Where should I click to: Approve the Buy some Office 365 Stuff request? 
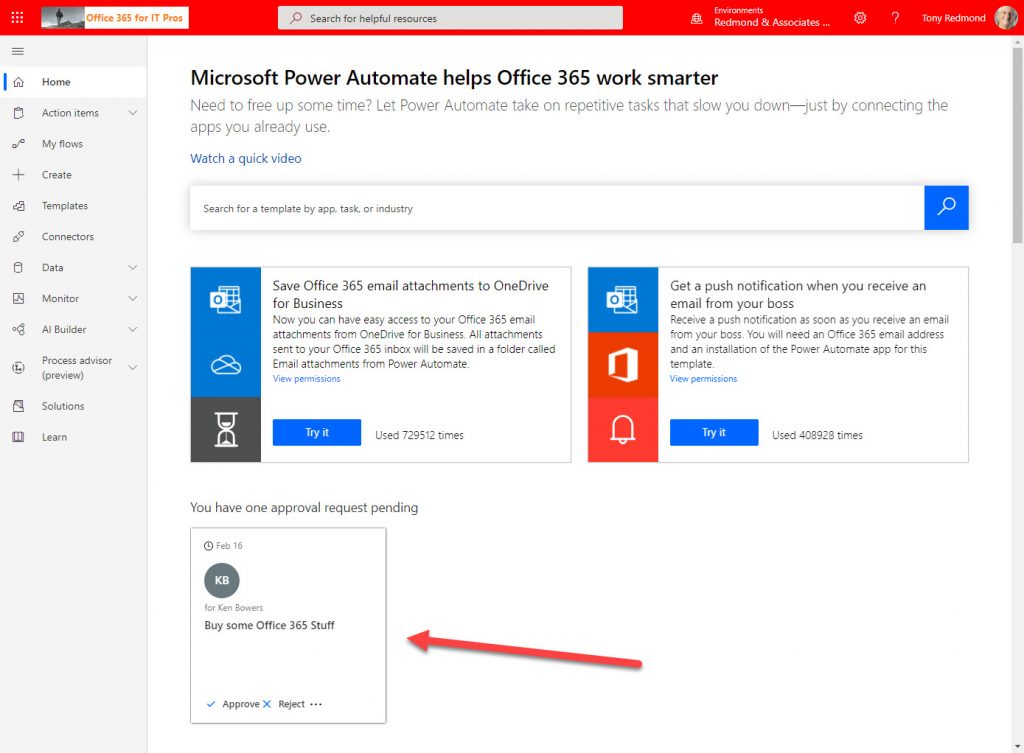click(239, 703)
